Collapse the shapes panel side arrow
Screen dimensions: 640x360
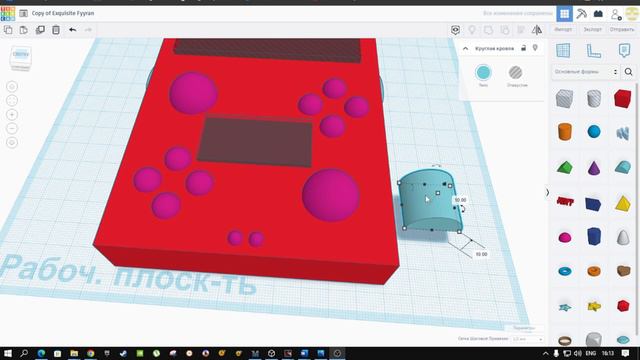click(547, 192)
